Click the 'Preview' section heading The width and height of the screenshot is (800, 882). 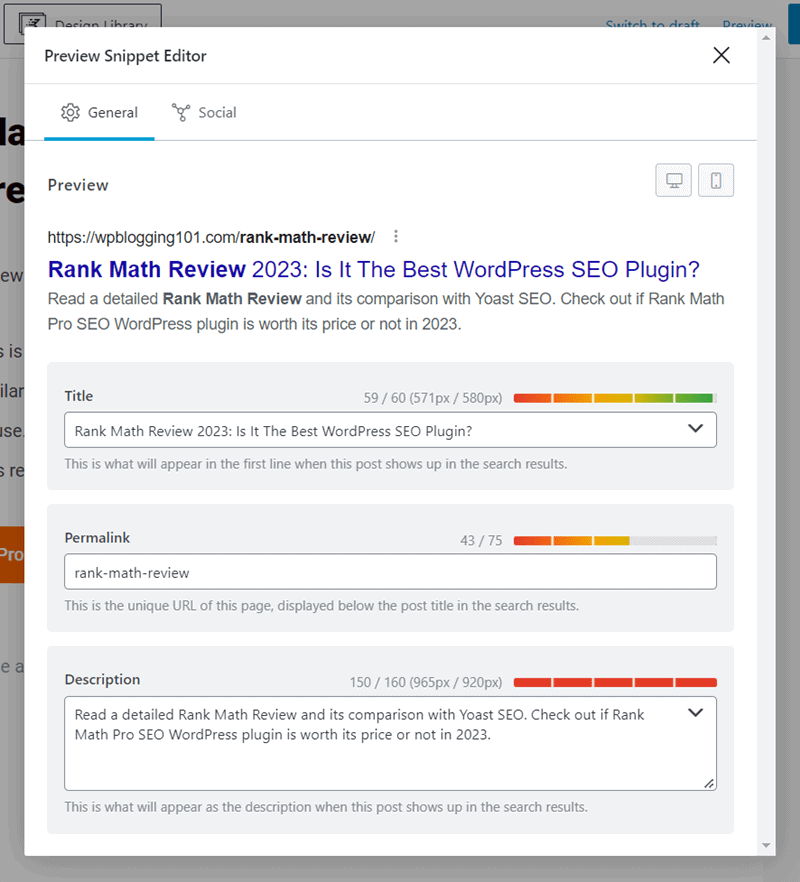coord(78,185)
